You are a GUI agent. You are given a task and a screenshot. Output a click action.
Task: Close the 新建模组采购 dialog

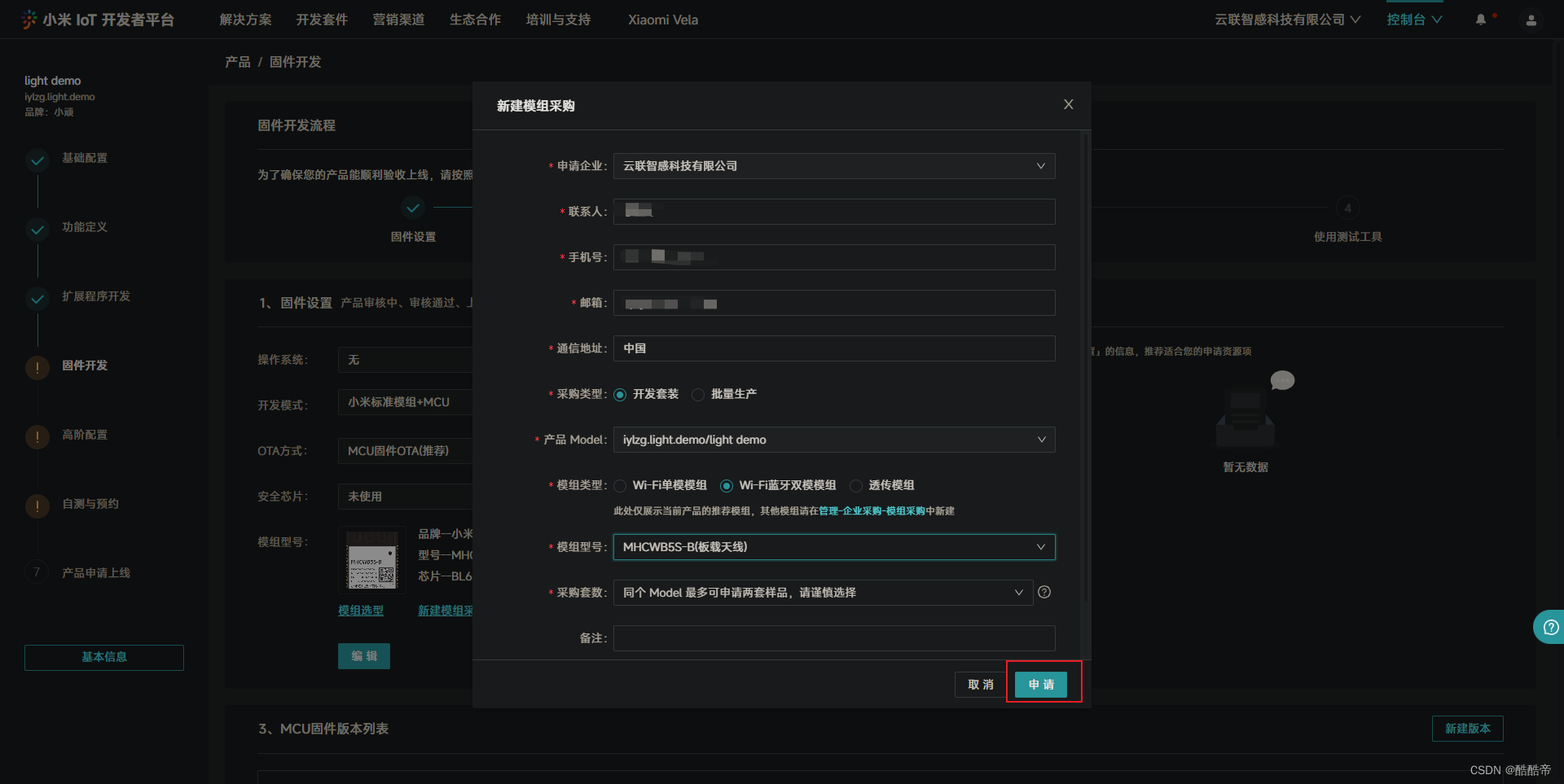coord(1069,104)
